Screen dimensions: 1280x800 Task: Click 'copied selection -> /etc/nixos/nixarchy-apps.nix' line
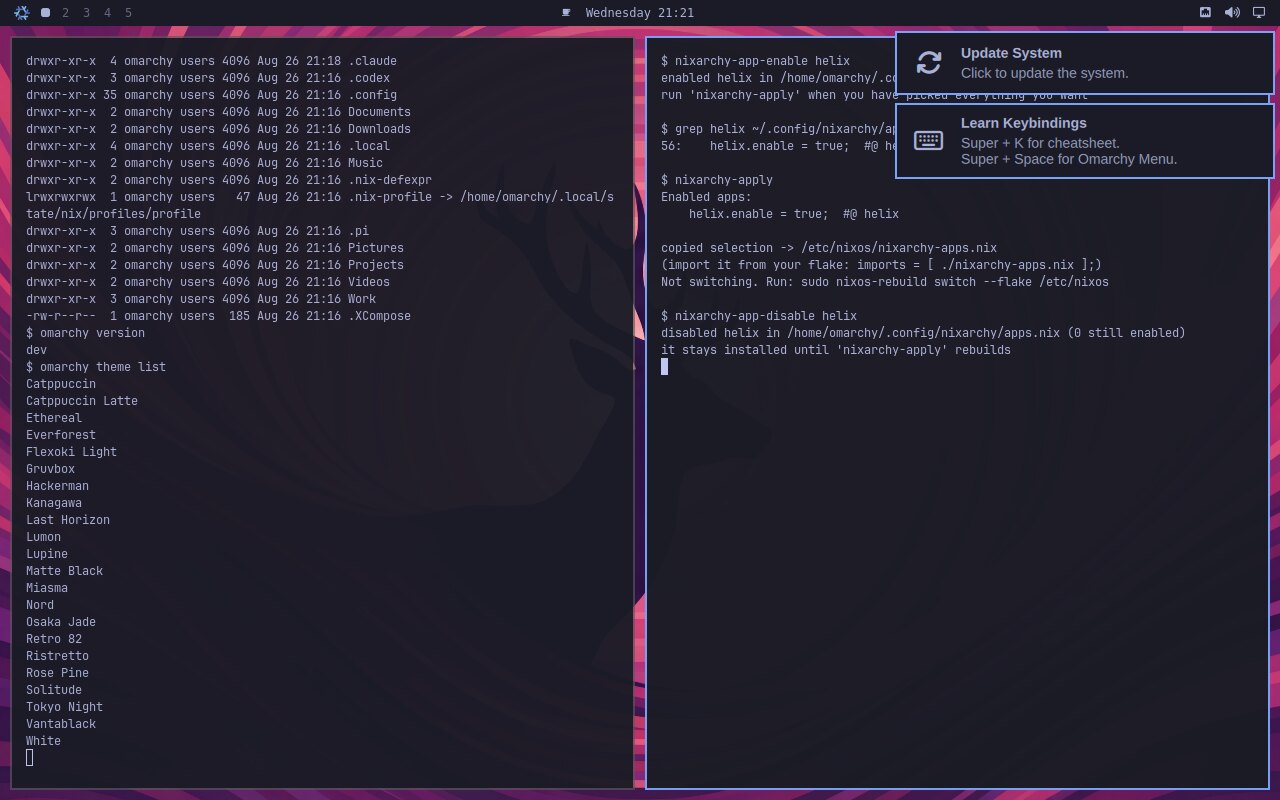tap(829, 248)
